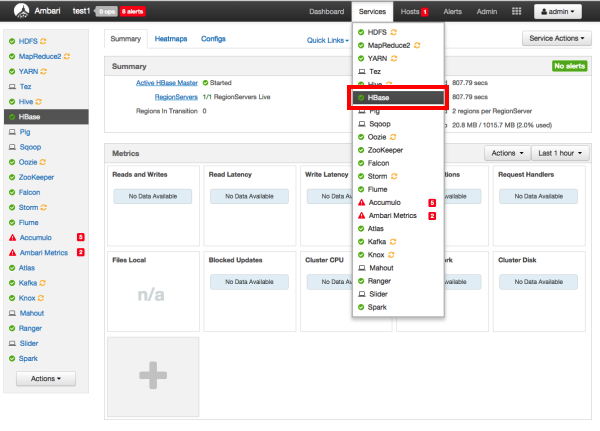Screen dimensions: 600x431
Task: Click the green Started status check icon
Action: pos(205,83)
